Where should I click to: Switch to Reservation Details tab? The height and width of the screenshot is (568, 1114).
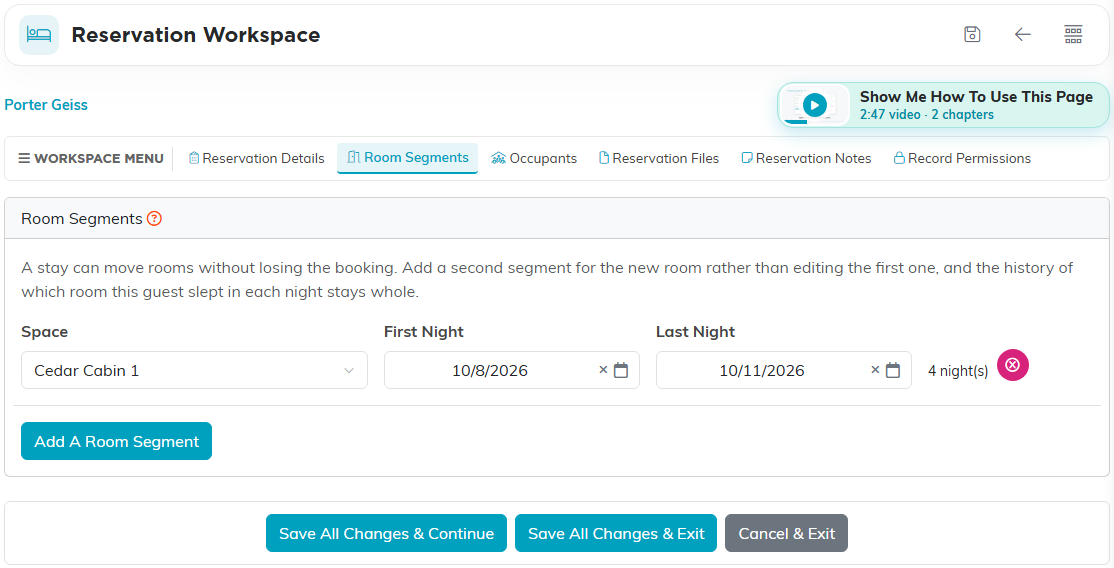pos(256,159)
